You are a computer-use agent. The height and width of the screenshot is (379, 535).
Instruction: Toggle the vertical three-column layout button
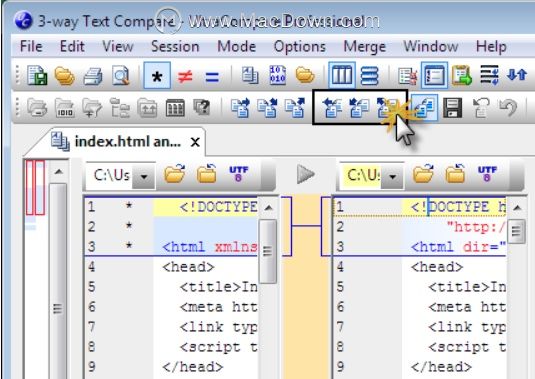pos(342,75)
